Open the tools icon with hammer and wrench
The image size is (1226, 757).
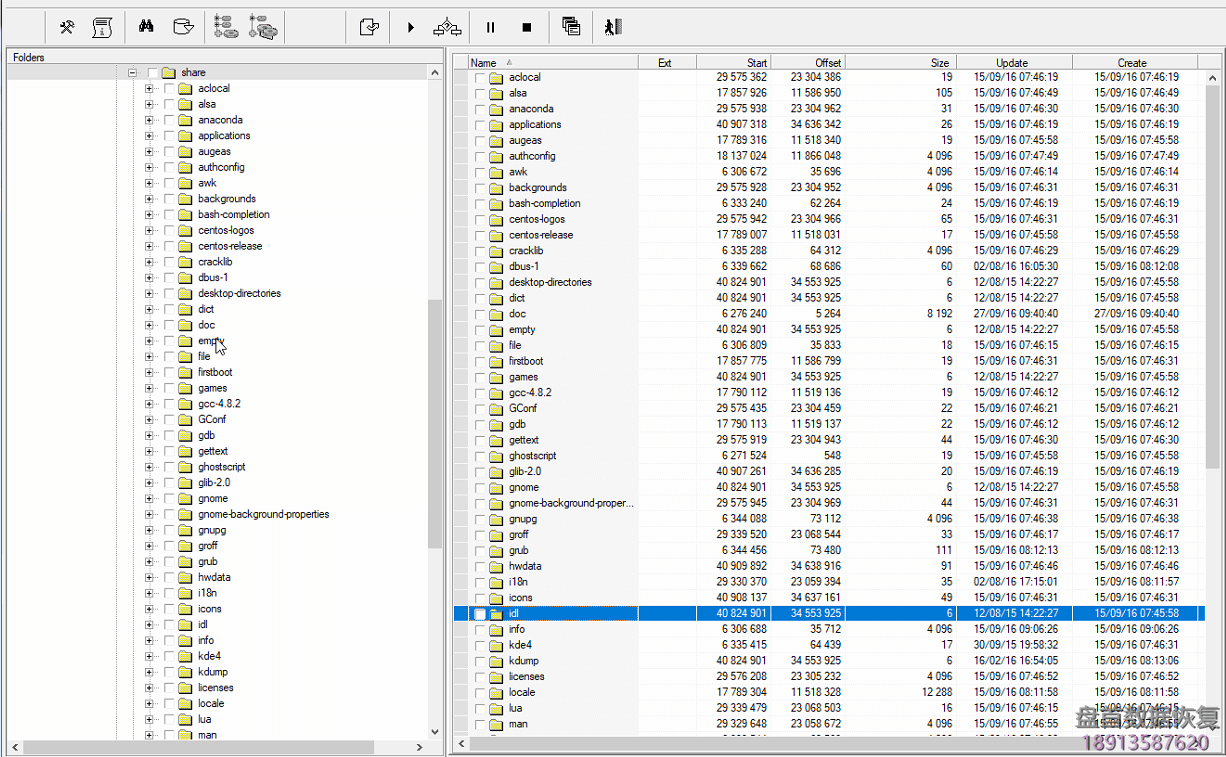(x=66, y=26)
